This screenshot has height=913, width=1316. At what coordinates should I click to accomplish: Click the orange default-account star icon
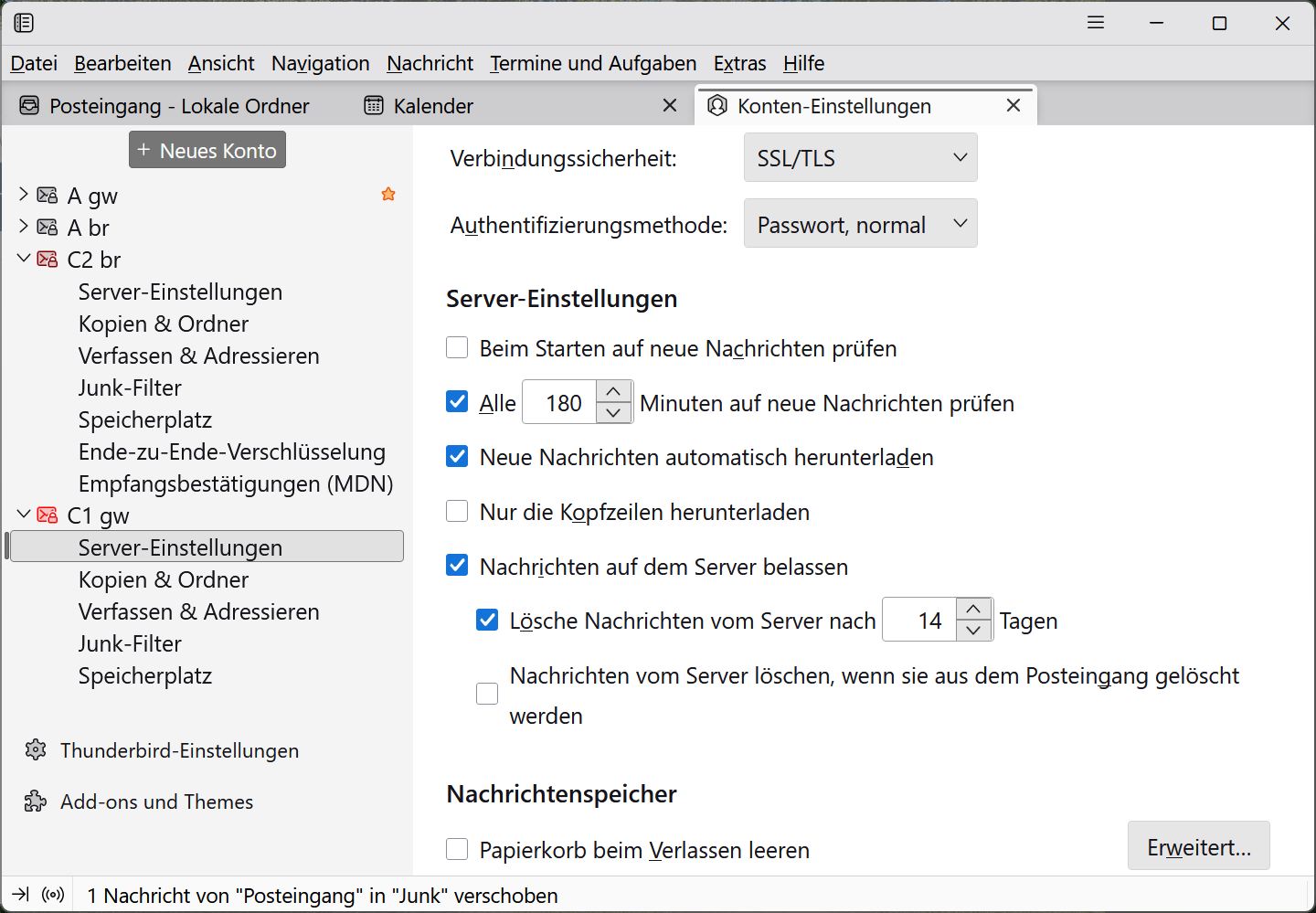point(388,195)
